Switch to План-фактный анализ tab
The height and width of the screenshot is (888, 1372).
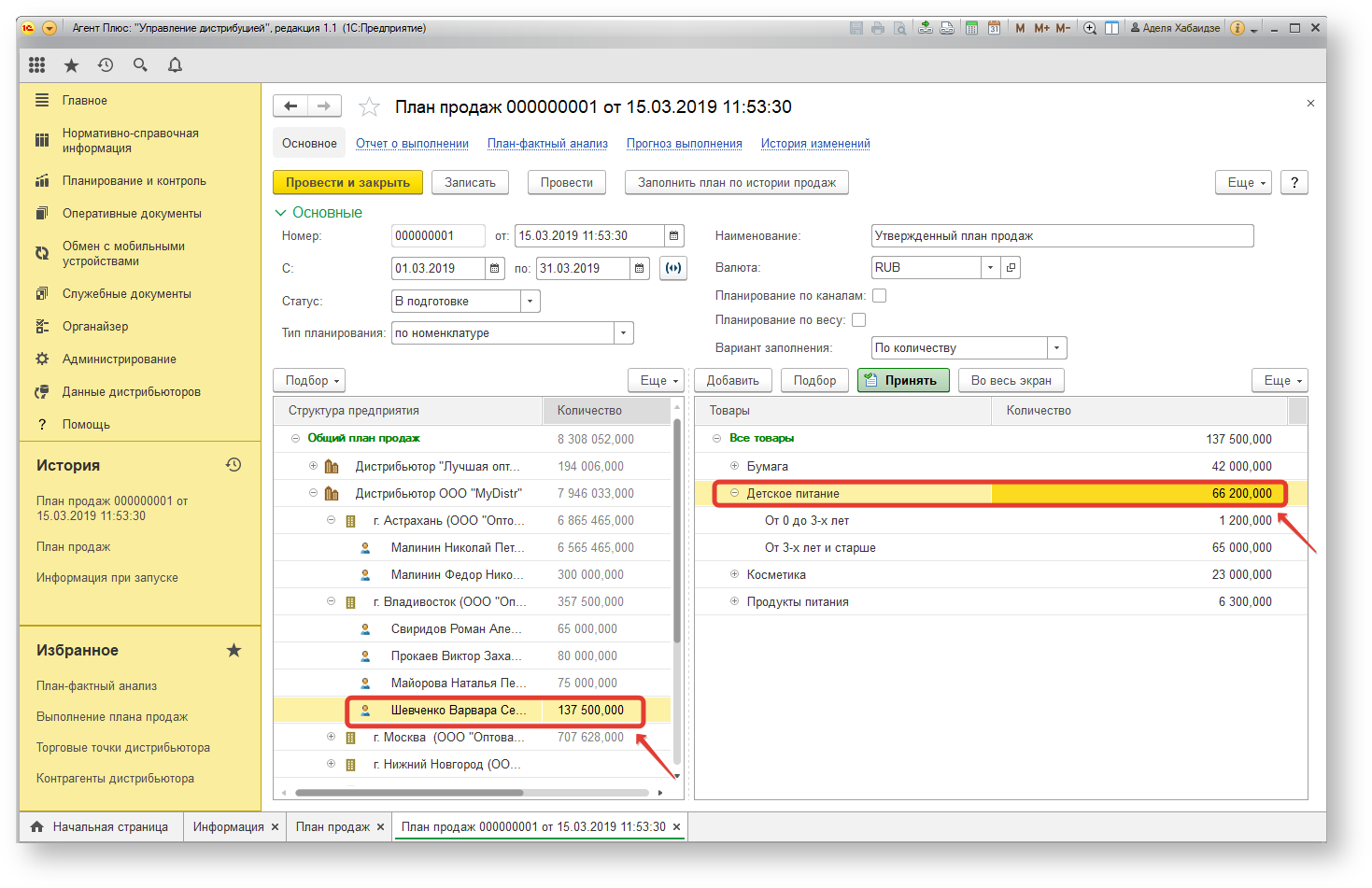point(547,144)
